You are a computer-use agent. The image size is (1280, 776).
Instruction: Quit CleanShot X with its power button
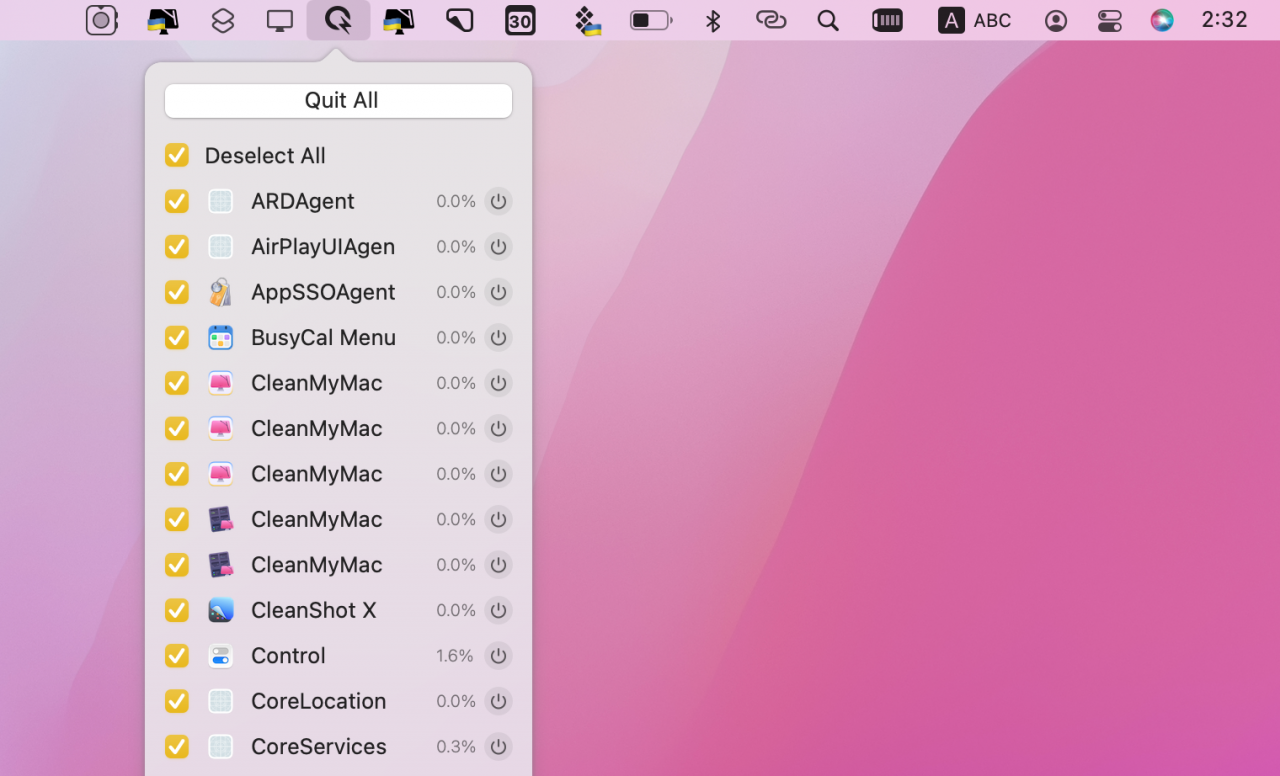(x=498, y=610)
